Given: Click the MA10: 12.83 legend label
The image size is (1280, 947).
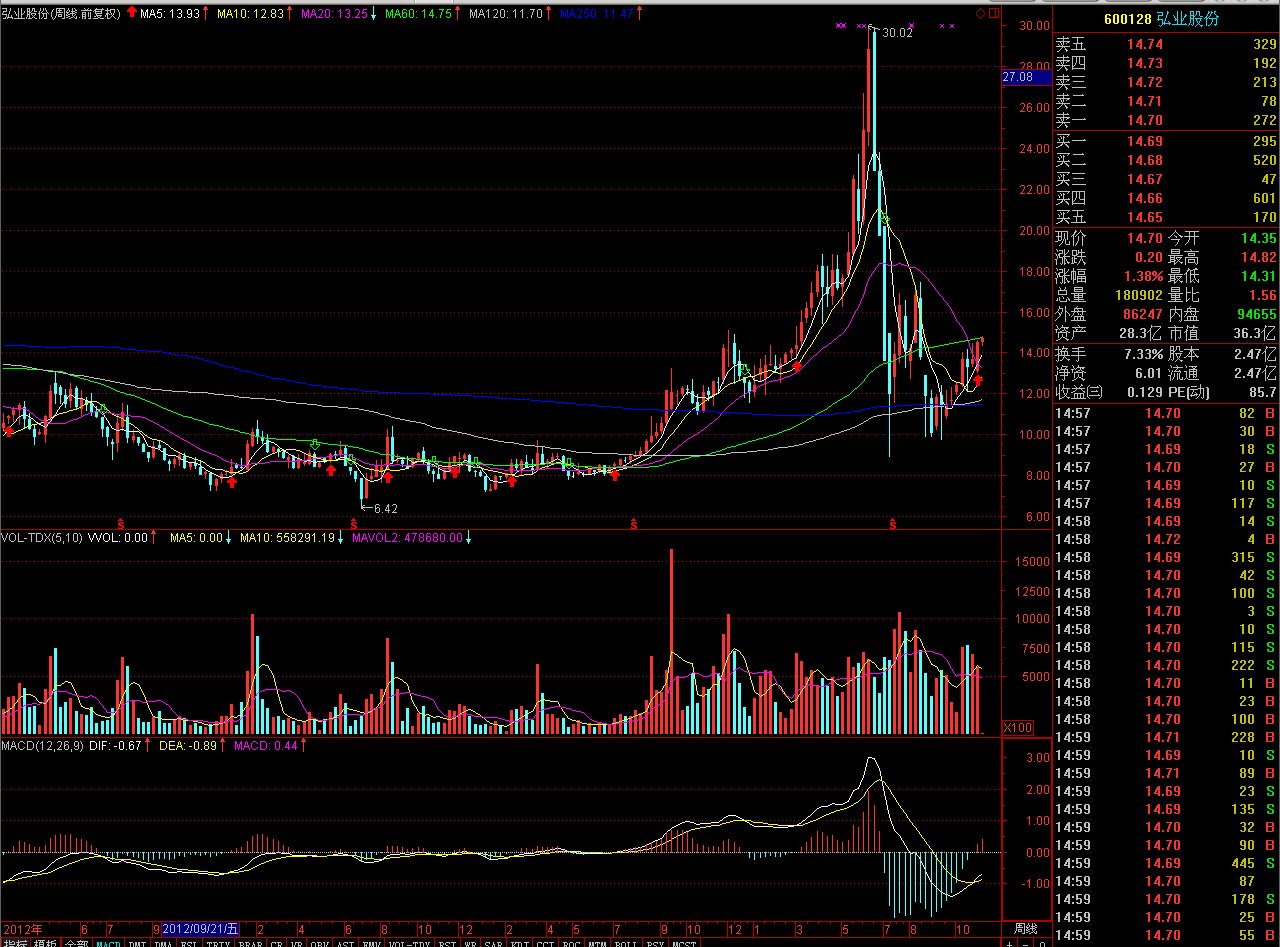Looking at the screenshot, I should 250,14.
